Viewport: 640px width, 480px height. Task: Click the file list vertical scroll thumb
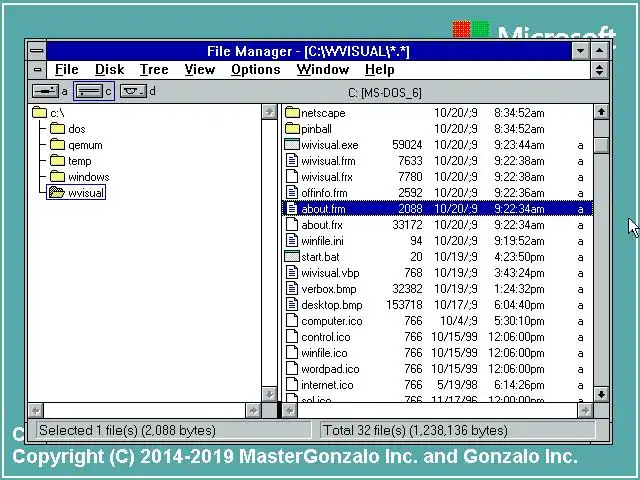601,145
